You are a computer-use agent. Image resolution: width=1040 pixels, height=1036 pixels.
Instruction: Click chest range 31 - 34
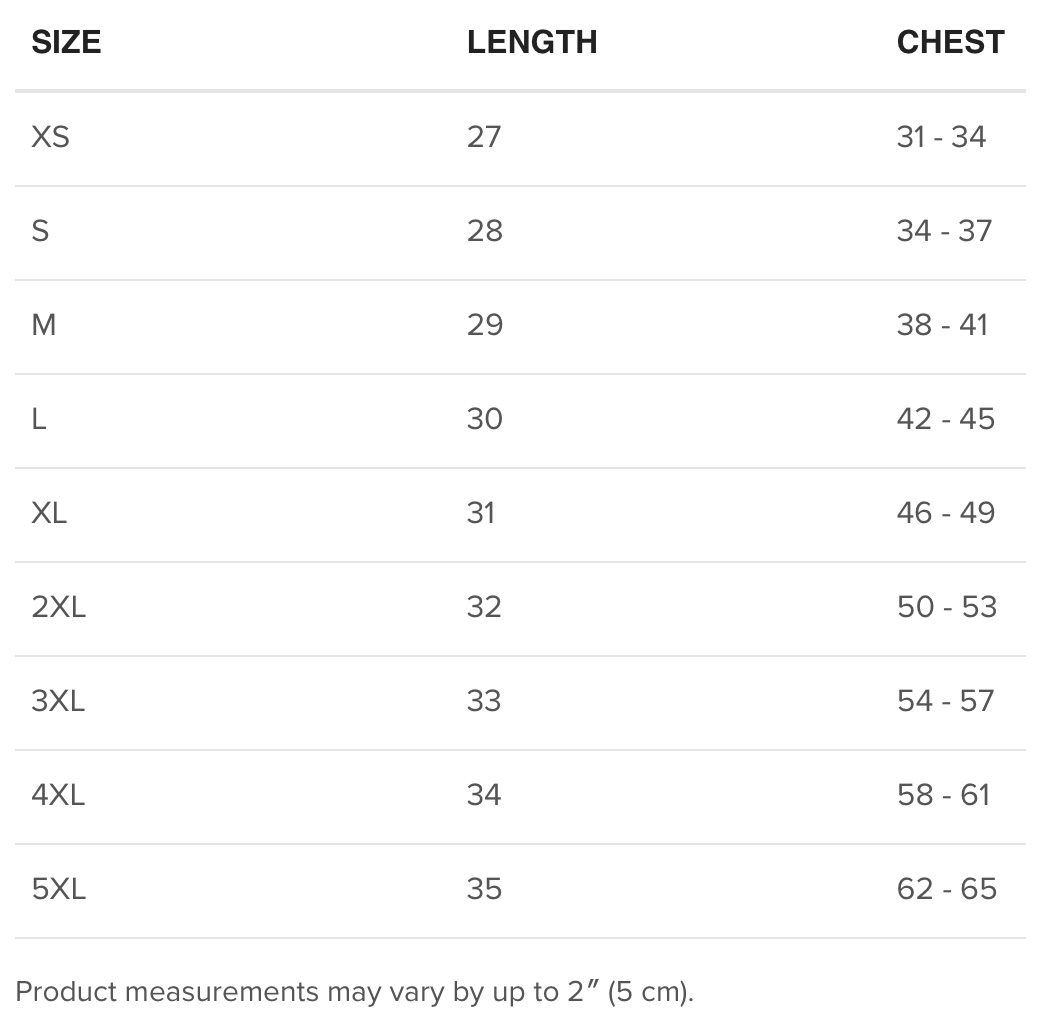pos(942,137)
